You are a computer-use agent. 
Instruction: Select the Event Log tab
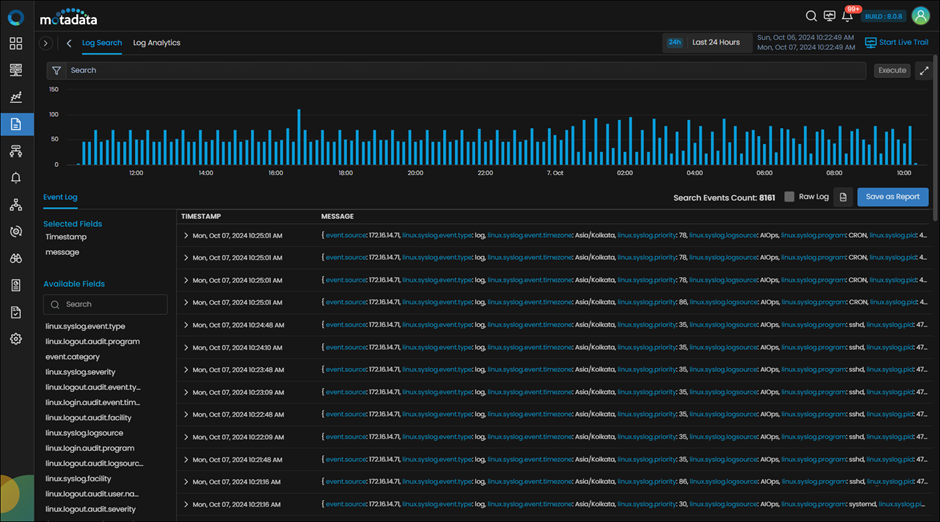tap(60, 197)
